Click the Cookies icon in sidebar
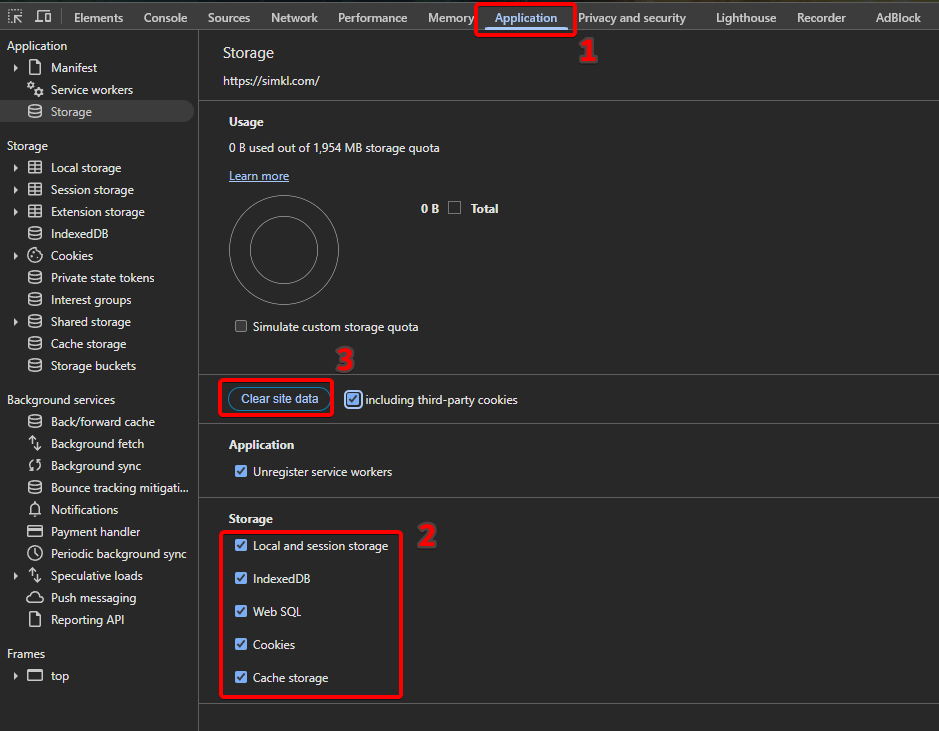 35,256
